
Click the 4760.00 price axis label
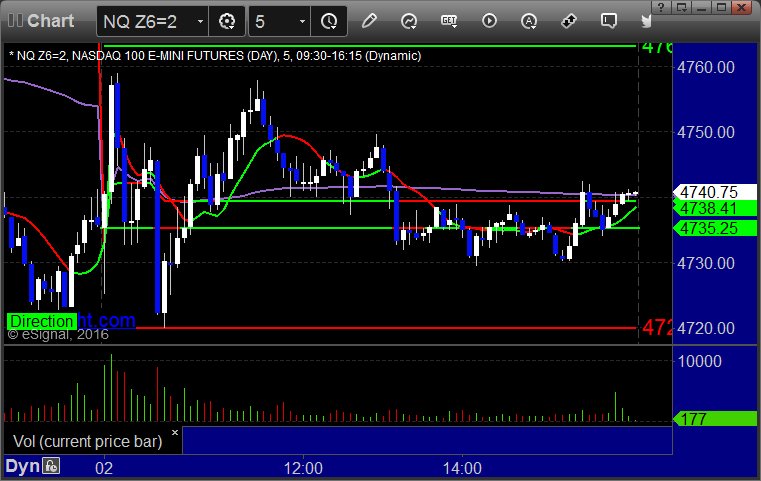click(x=706, y=67)
